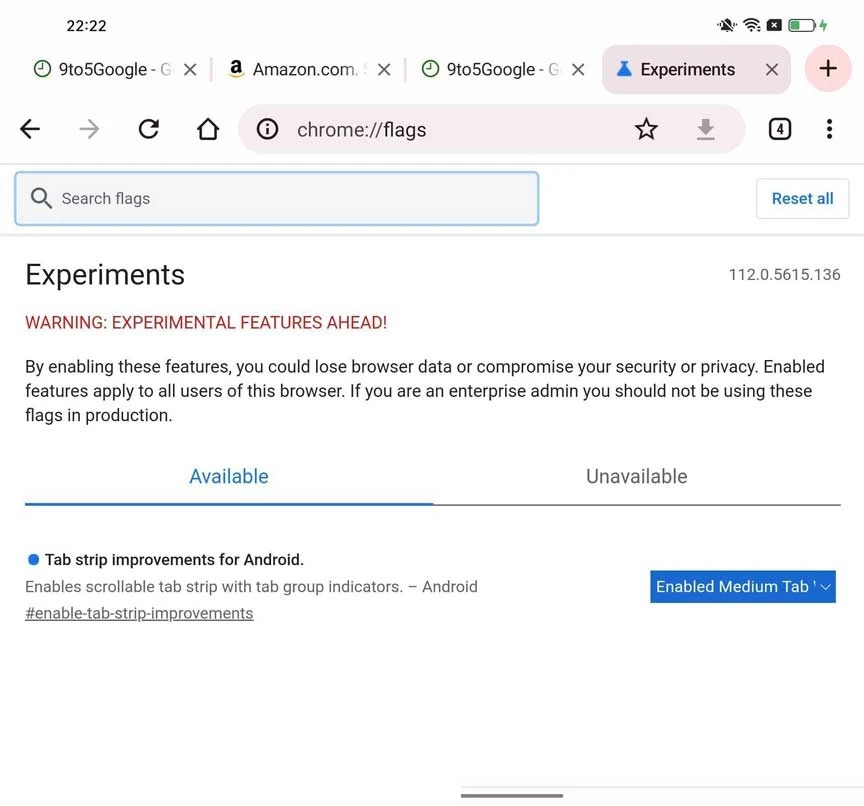Close the first 9to5Google tab
Viewport: 864px width, 806px height.
(190, 70)
